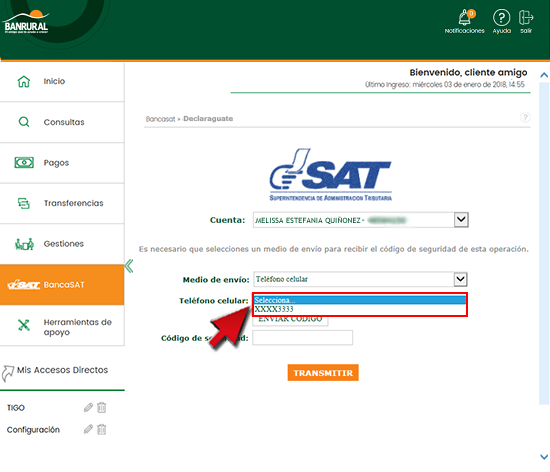Viewport: 550px width, 472px height.
Task: Click the 'Último ingreso' date text
Action: tap(444, 85)
